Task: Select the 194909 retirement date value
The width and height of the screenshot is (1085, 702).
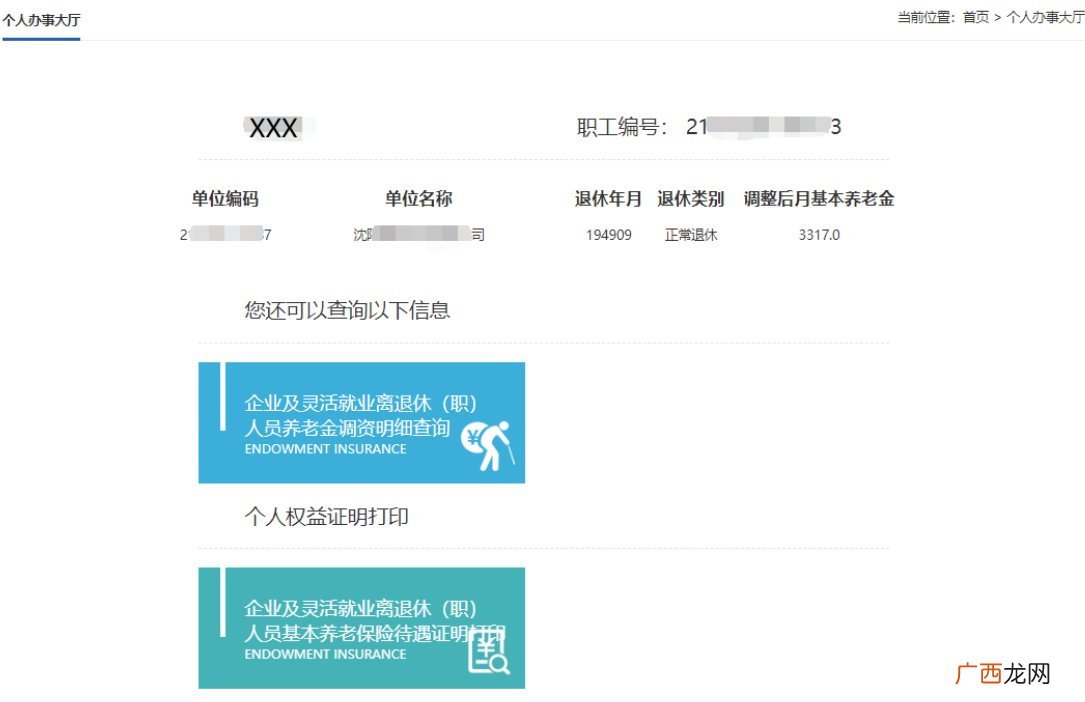Action: tap(609, 235)
